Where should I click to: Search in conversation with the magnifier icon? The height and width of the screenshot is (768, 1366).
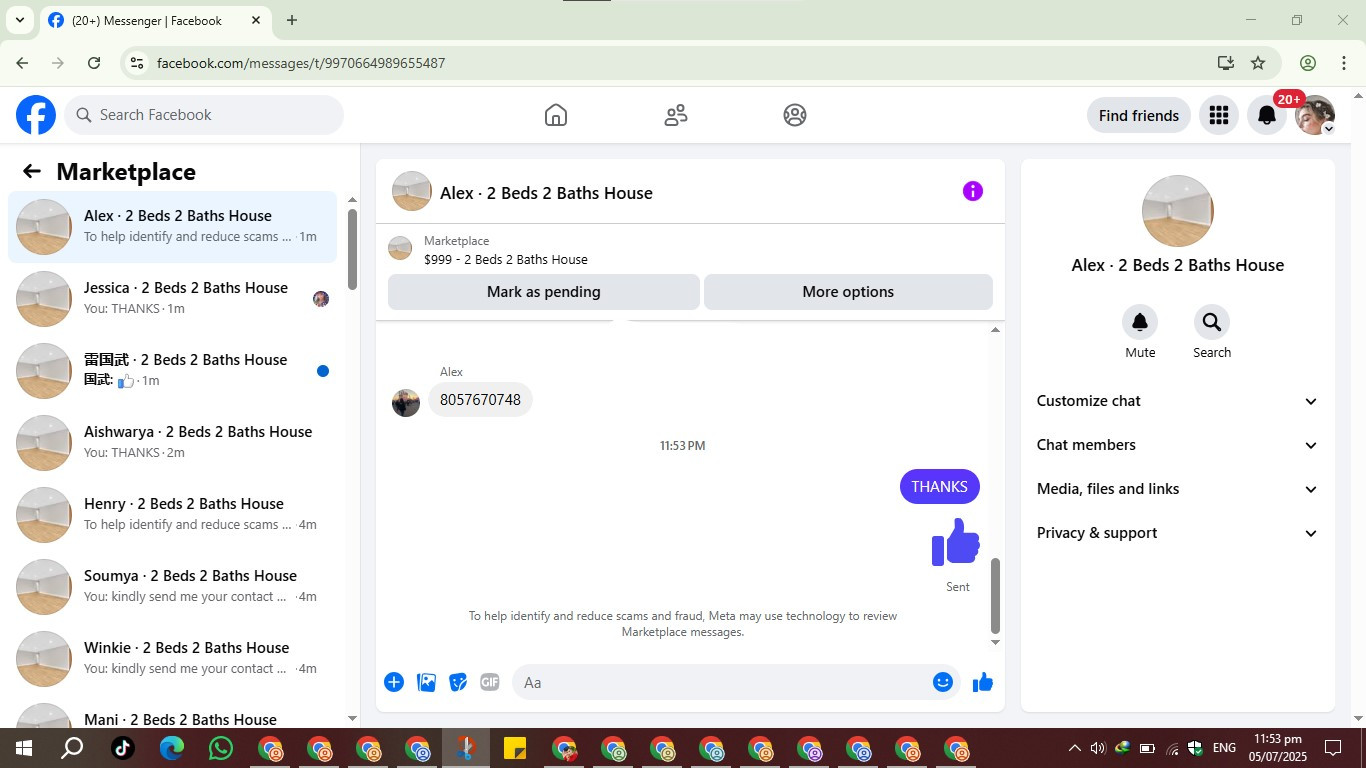[x=1212, y=322]
